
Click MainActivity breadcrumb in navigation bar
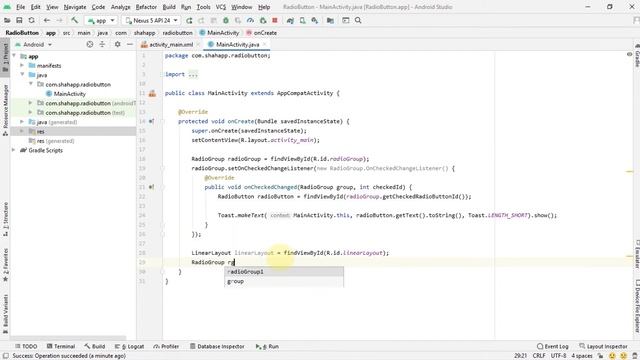(x=219, y=33)
